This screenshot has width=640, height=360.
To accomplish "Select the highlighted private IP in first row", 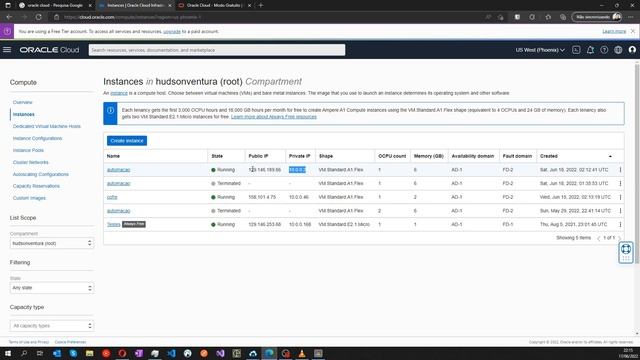I will point(297,170).
